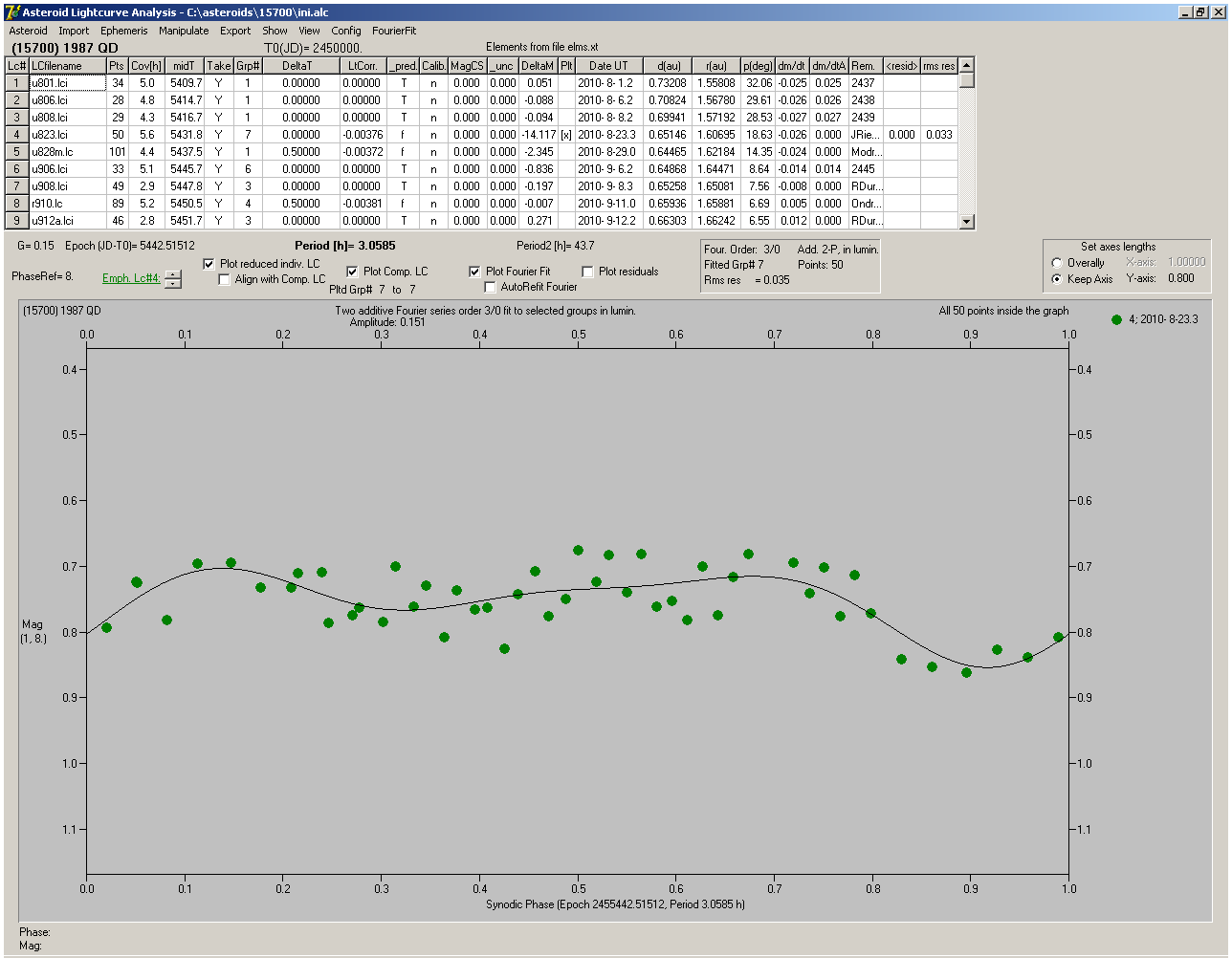Click rms res cell 0.033
The width and height of the screenshot is (1232, 958).
pos(939,135)
